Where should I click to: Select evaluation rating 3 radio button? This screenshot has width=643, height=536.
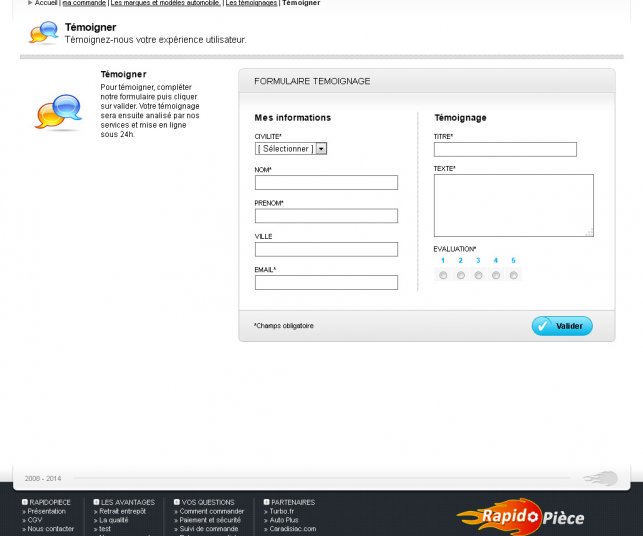point(478,275)
